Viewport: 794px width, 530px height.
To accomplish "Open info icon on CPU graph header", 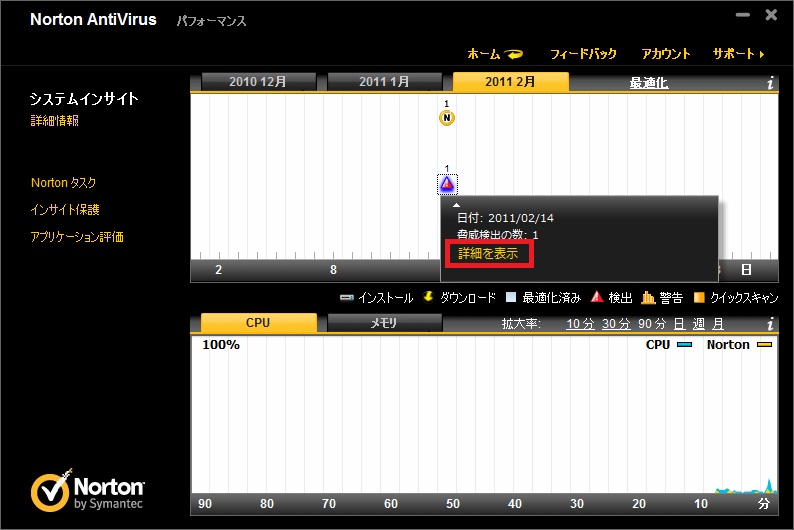I will point(770,324).
